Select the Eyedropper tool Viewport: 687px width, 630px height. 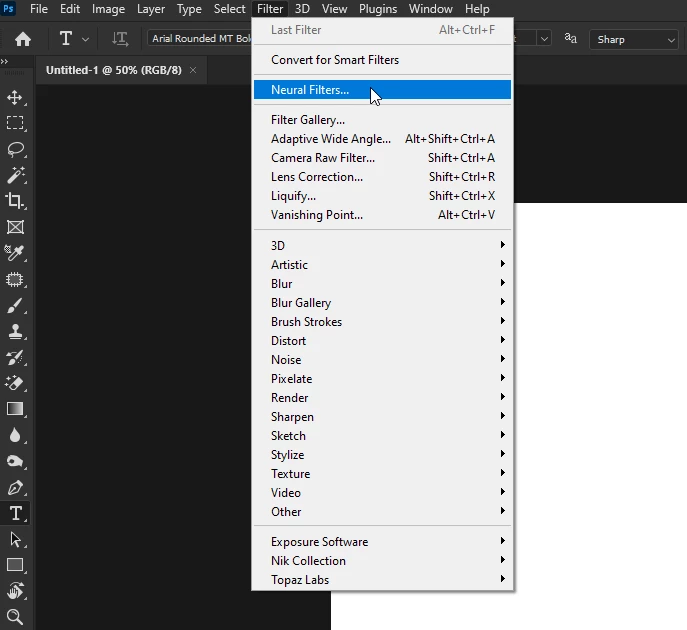pyautogui.click(x=15, y=253)
